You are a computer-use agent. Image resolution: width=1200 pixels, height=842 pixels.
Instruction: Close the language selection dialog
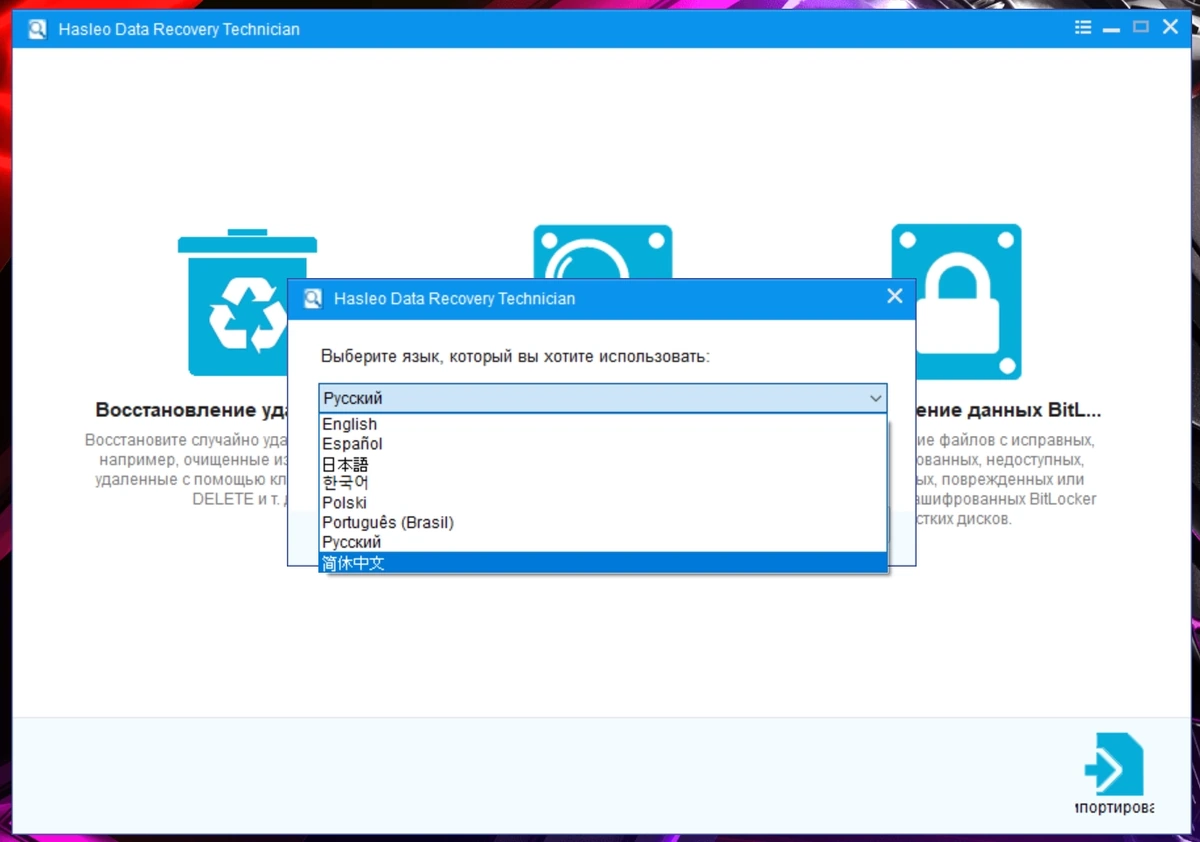point(895,296)
